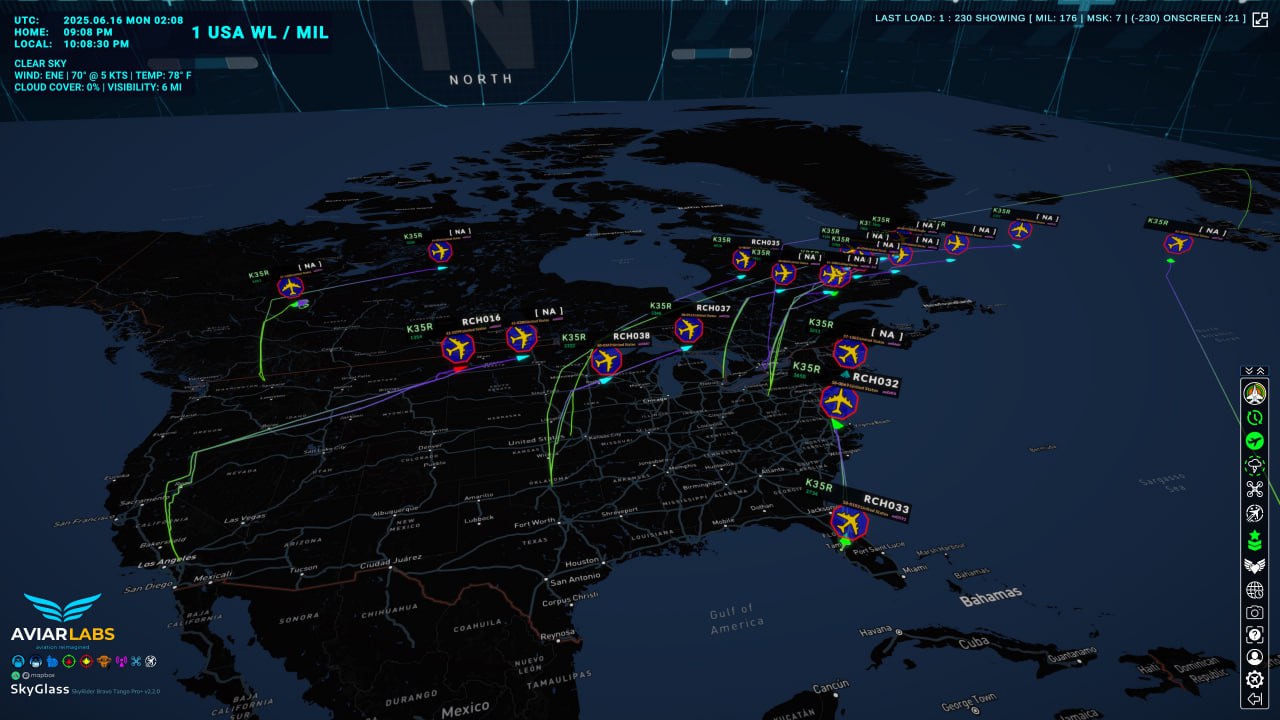Image resolution: width=1280 pixels, height=720 pixels.
Task: Click the green refresh clock icon
Action: tap(1254, 417)
